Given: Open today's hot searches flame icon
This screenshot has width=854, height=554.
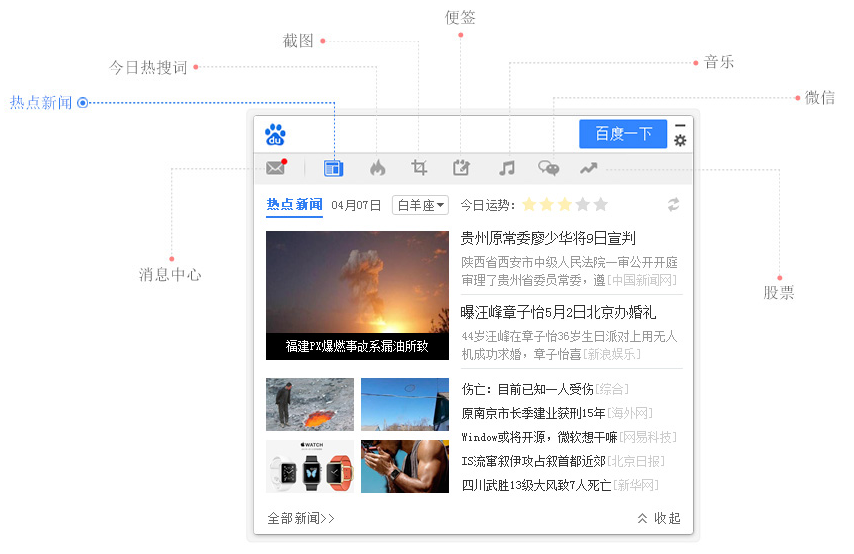Looking at the screenshot, I should pos(377,168).
